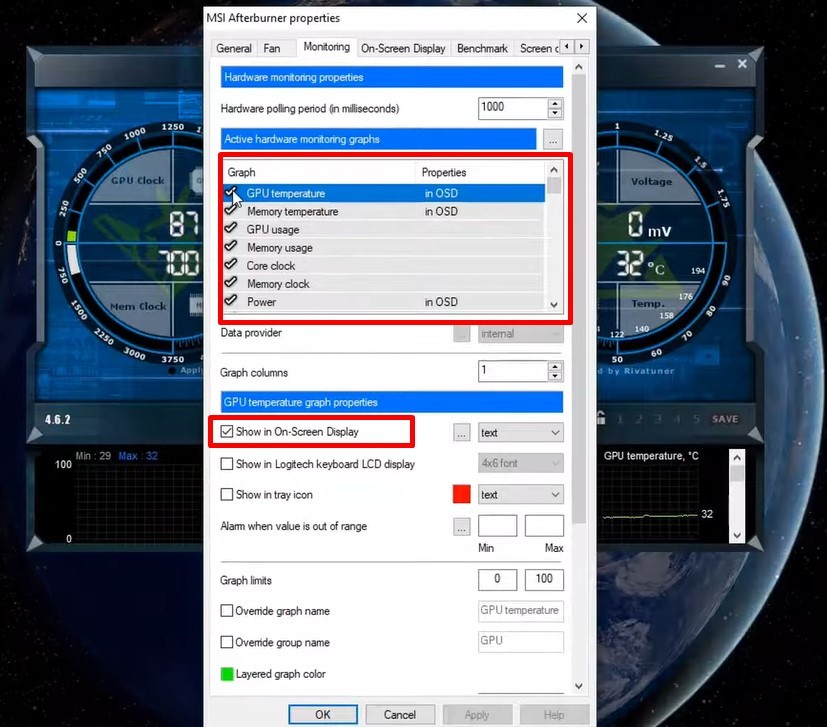The height and width of the screenshot is (727, 827).
Task: Minimize the Afterburner main window
Action: click(x=719, y=65)
